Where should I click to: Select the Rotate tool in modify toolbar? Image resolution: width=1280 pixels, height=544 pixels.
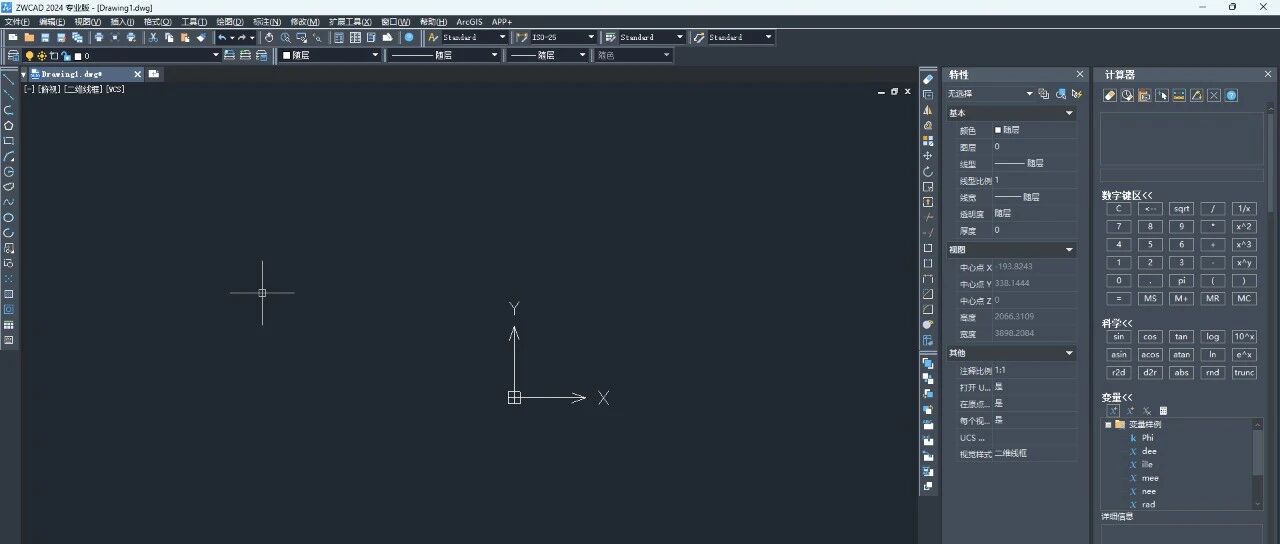tap(928, 171)
